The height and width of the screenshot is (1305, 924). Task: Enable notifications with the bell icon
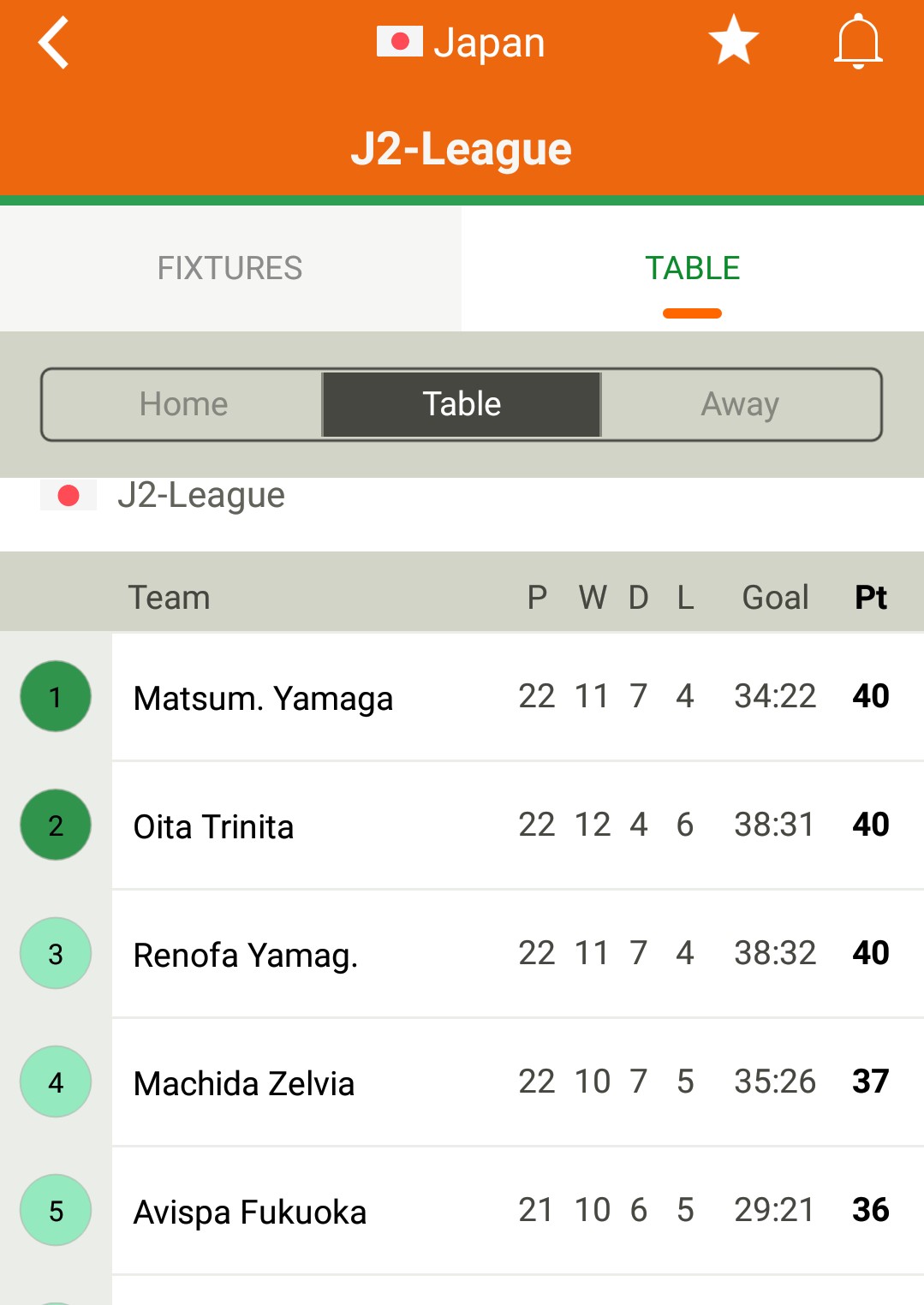point(857,41)
